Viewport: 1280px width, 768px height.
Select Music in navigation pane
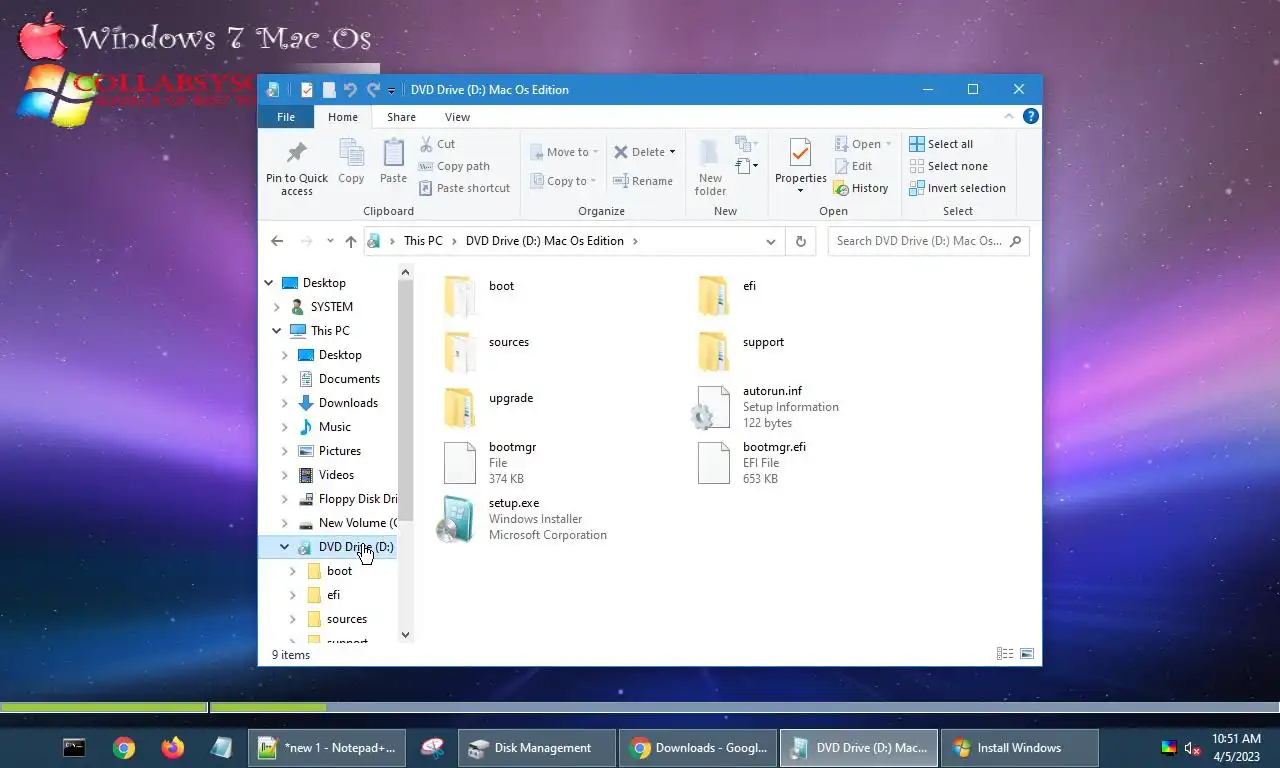tap(334, 427)
